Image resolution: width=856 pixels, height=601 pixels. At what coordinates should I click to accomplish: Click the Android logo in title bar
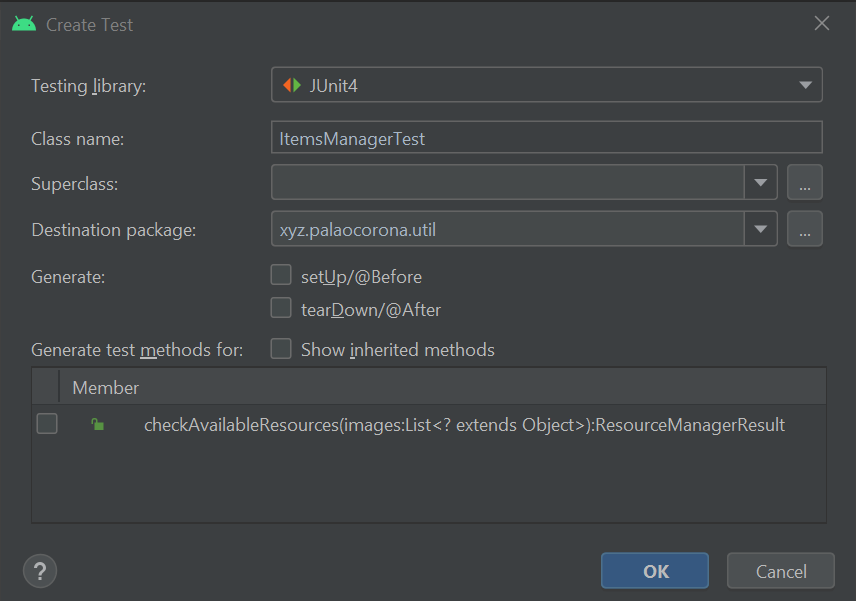[x=24, y=24]
